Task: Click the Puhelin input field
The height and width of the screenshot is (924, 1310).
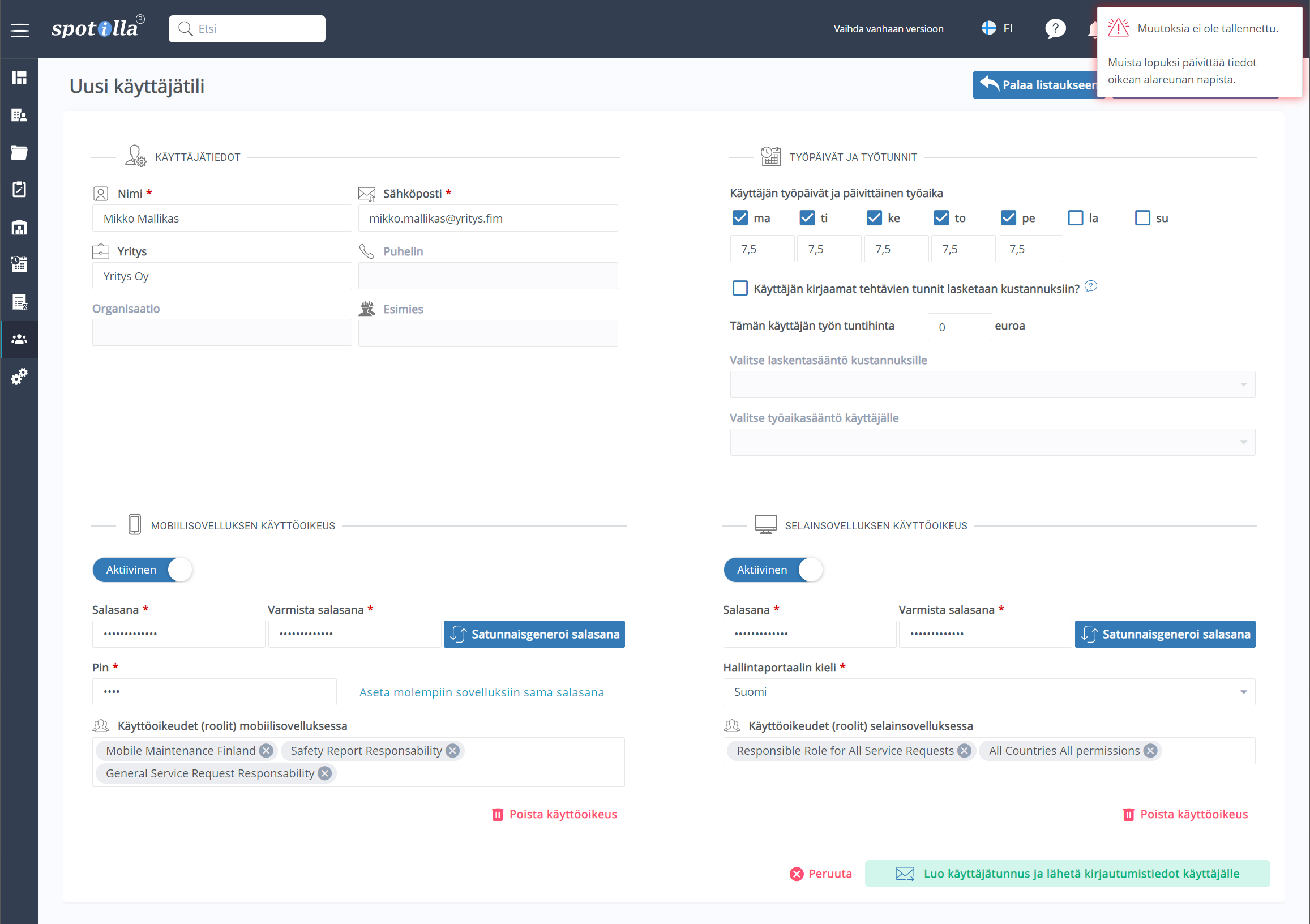Action: pos(488,276)
